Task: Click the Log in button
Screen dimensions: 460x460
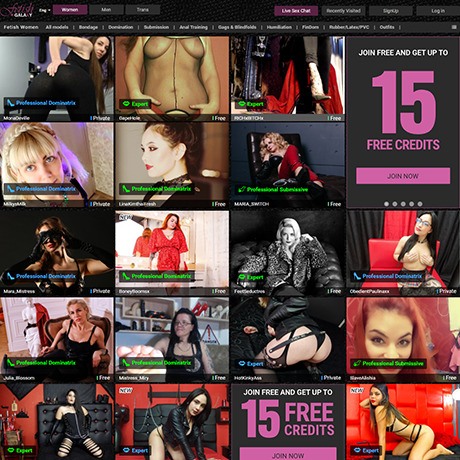Action: [x=438, y=11]
